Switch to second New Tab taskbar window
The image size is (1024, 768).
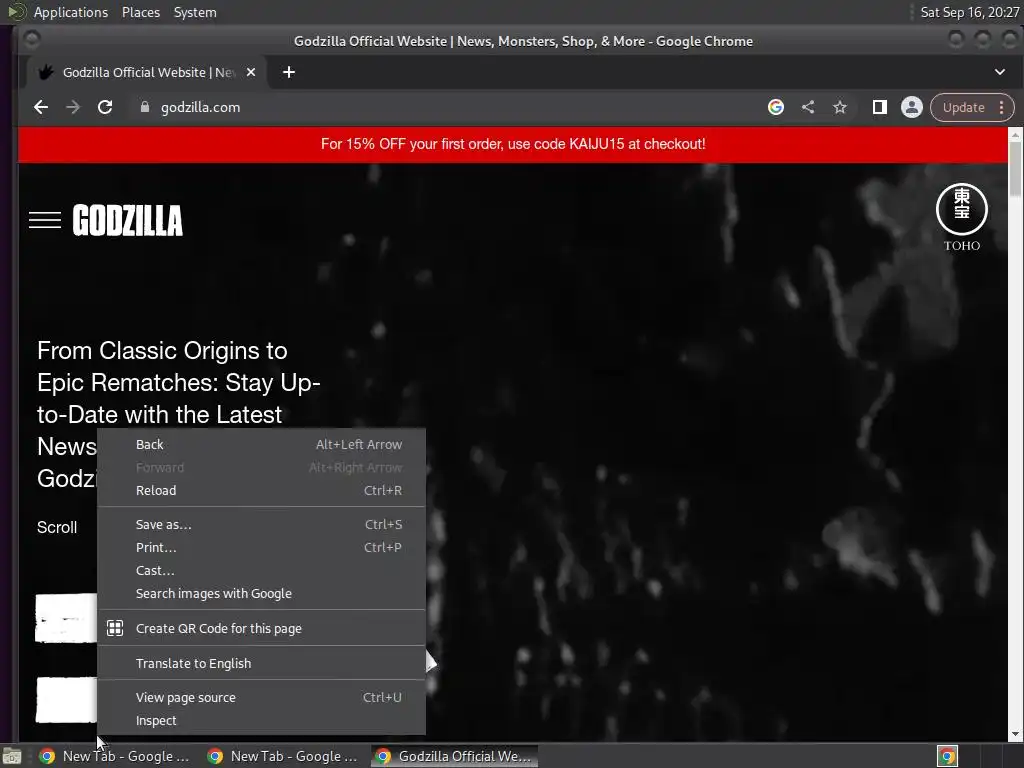click(283, 756)
